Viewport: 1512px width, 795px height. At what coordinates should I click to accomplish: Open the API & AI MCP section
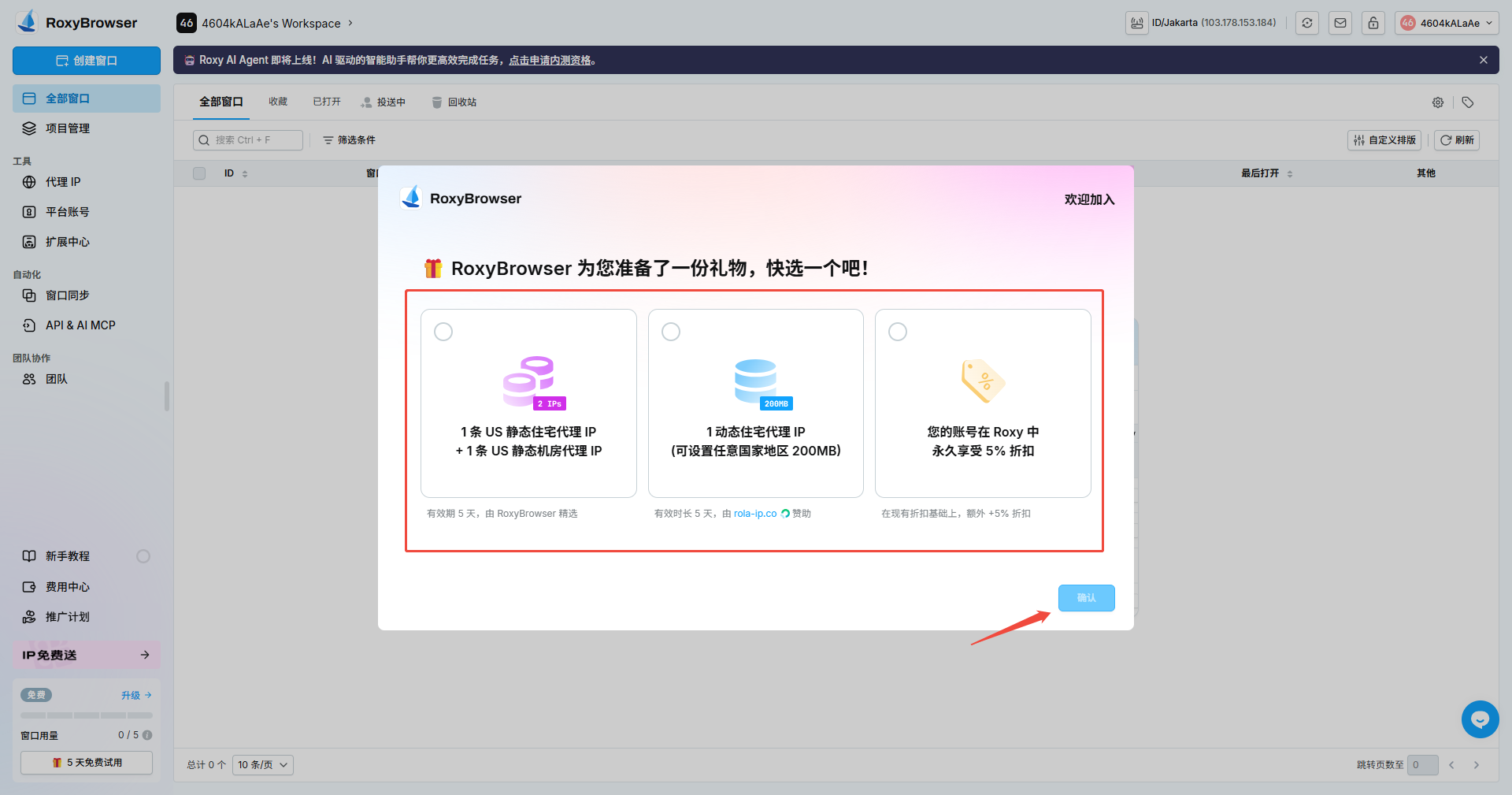[x=77, y=325]
